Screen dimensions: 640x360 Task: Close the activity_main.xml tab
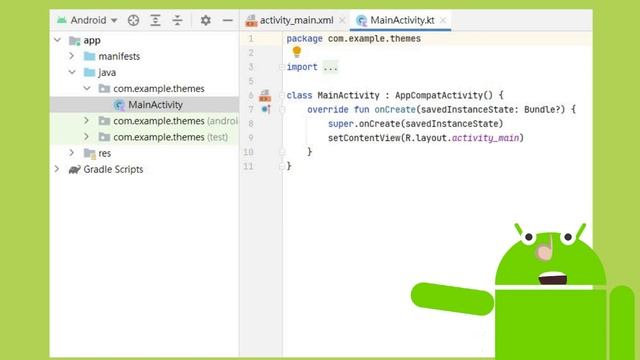tap(342, 20)
